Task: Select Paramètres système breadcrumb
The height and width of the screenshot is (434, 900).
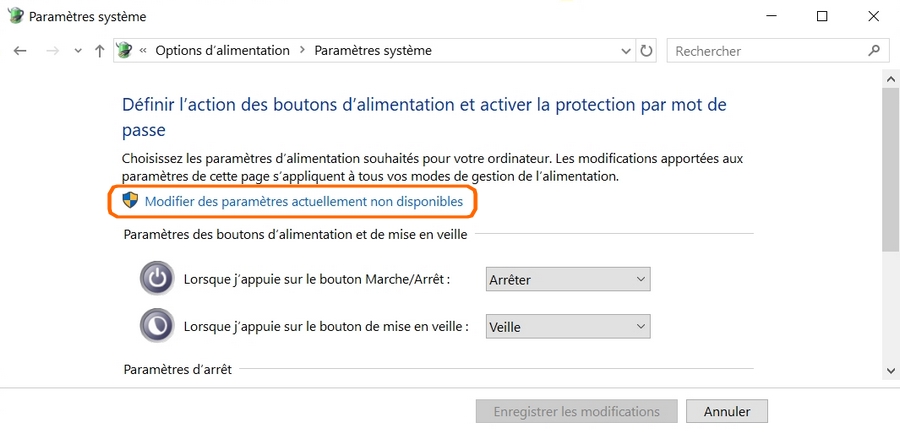Action: [373, 51]
